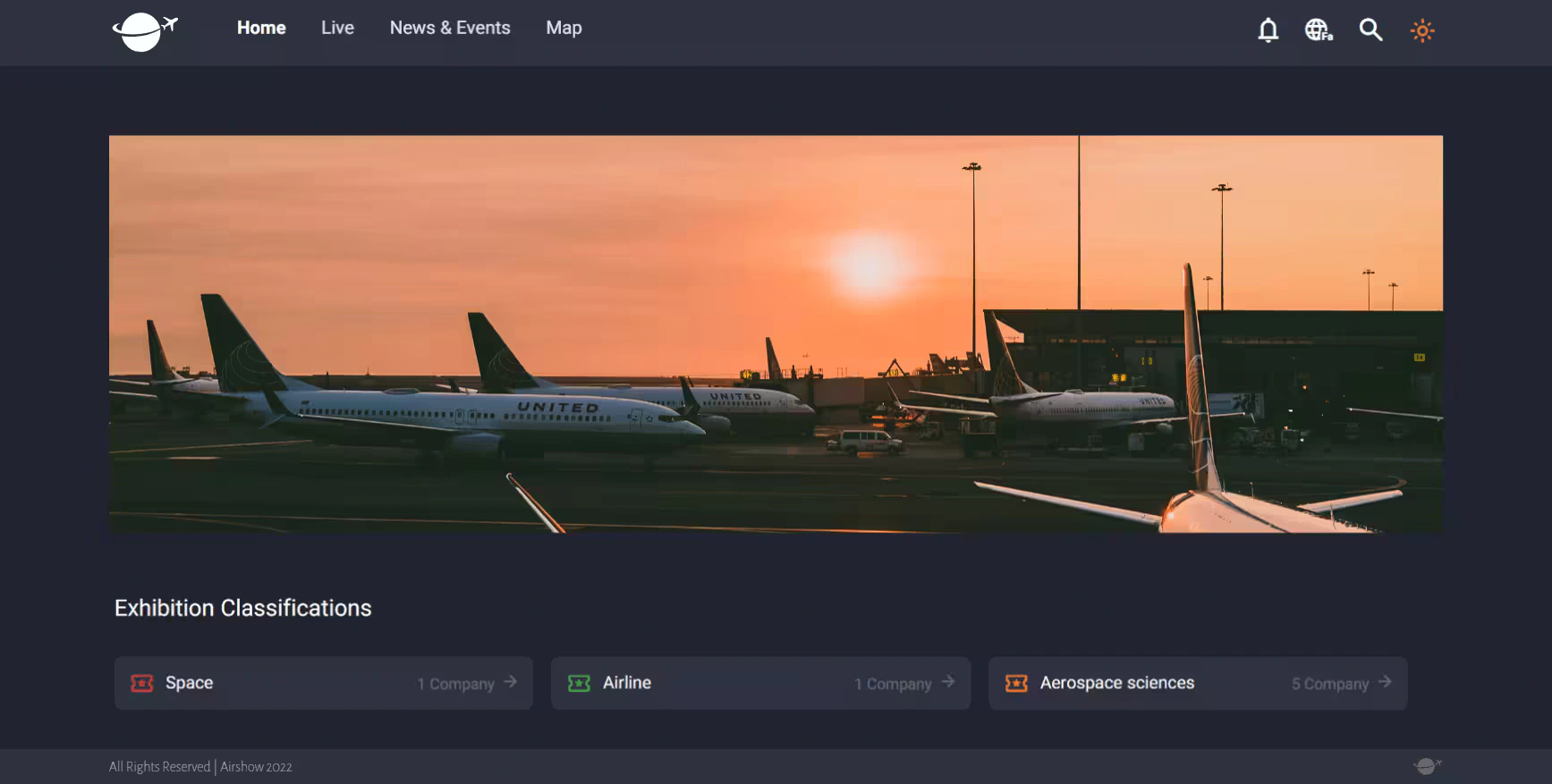Click the "5 Company" count text
The image size is (1552, 784).
(x=1330, y=684)
